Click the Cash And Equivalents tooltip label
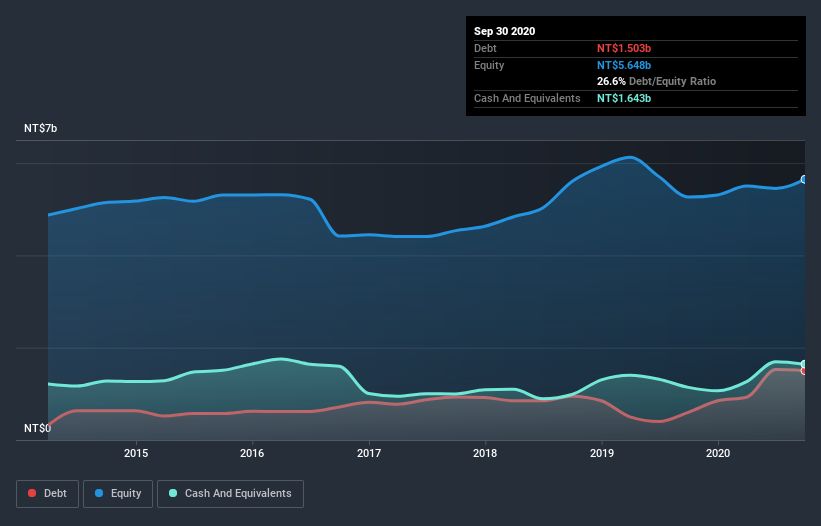This screenshot has width=821, height=526. (x=527, y=98)
